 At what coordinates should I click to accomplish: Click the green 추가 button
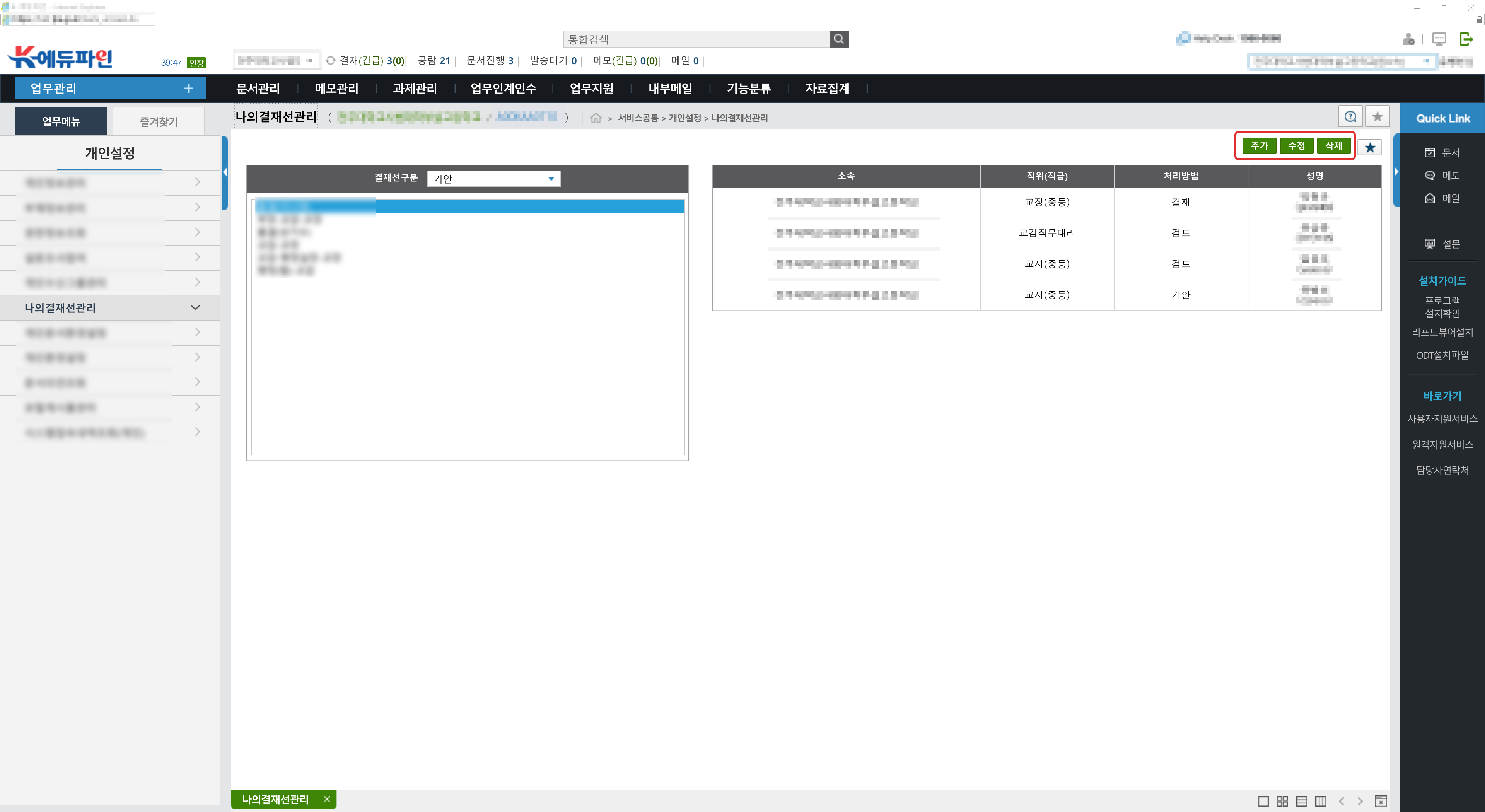(1259, 146)
